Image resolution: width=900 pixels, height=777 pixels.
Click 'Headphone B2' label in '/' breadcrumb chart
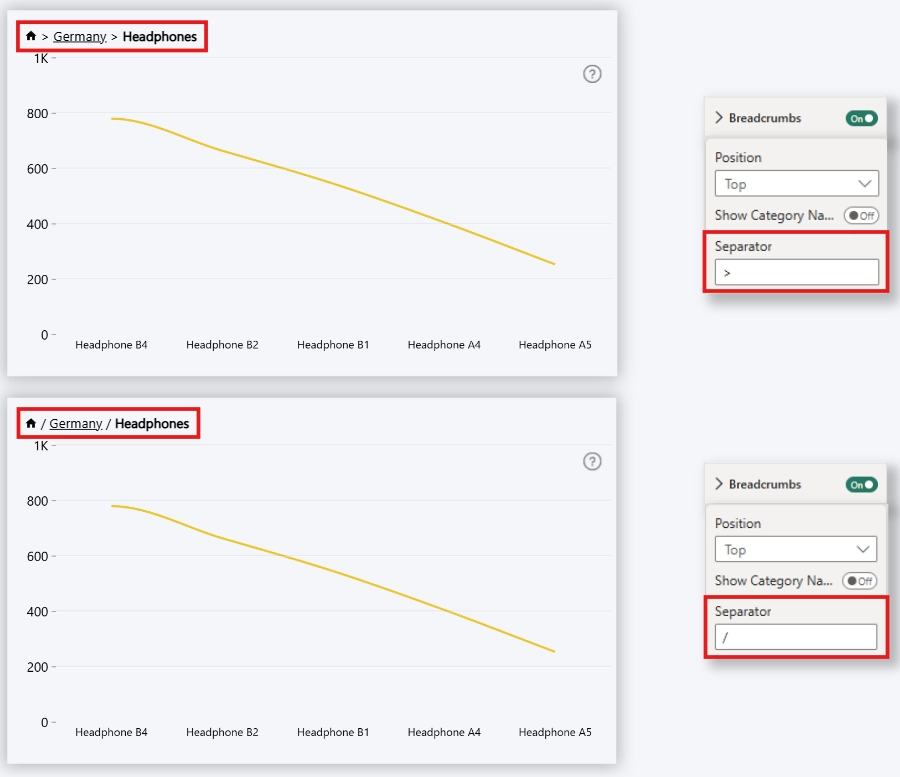coord(222,732)
